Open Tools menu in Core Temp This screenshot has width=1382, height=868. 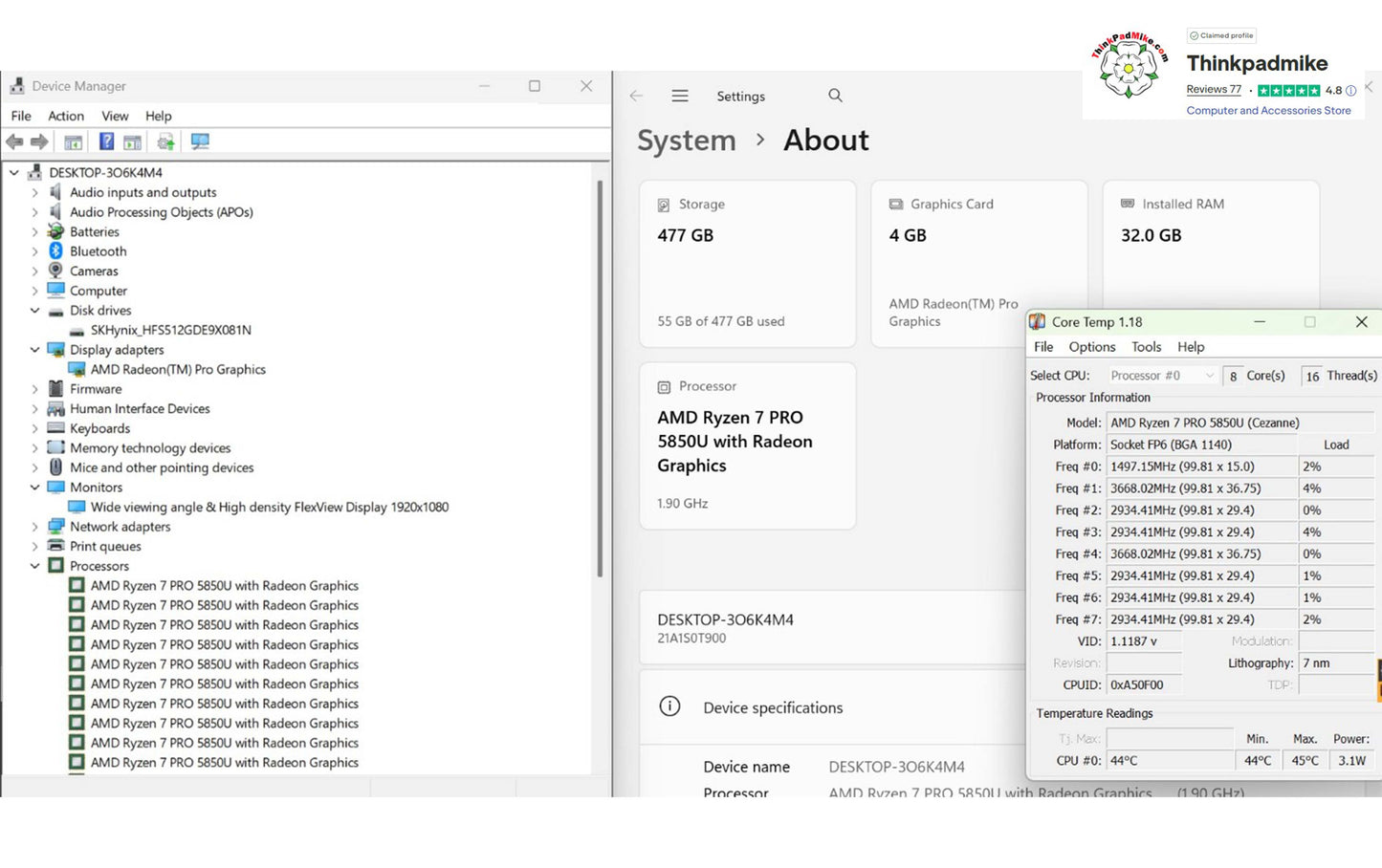pos(1146,347)
